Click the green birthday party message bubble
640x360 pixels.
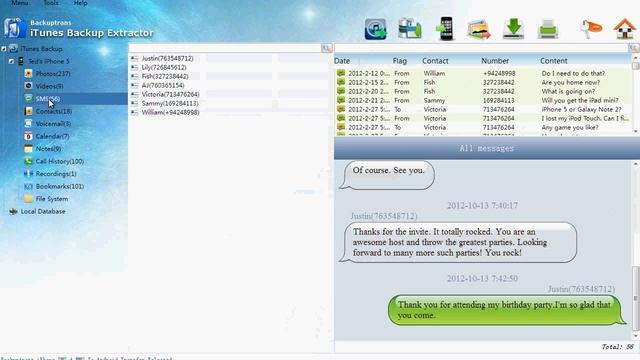pyautogui.click(x=507, y=310)
